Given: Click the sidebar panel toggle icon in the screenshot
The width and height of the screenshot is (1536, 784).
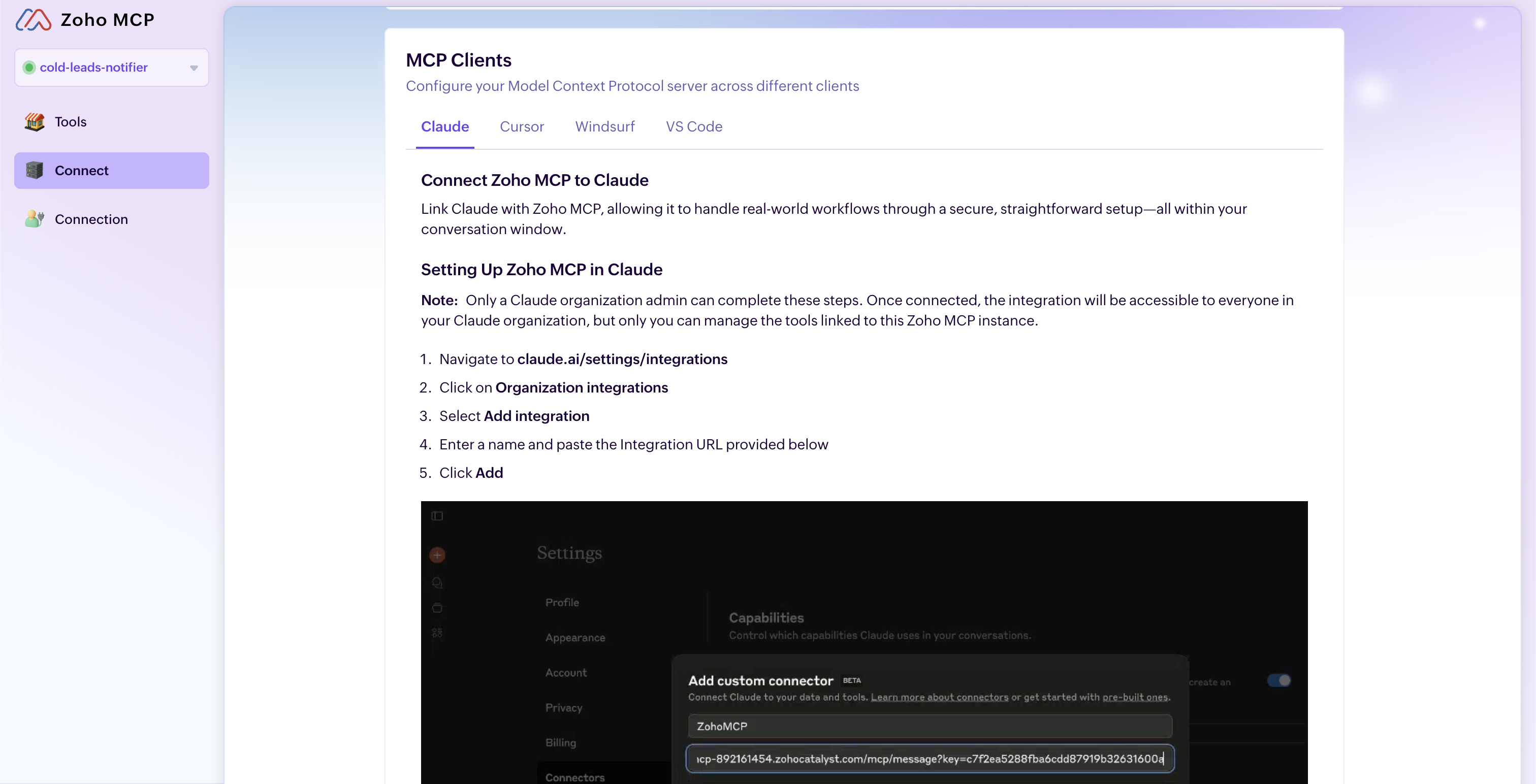Looking at the screenshot, I should (x=437, y=516).
